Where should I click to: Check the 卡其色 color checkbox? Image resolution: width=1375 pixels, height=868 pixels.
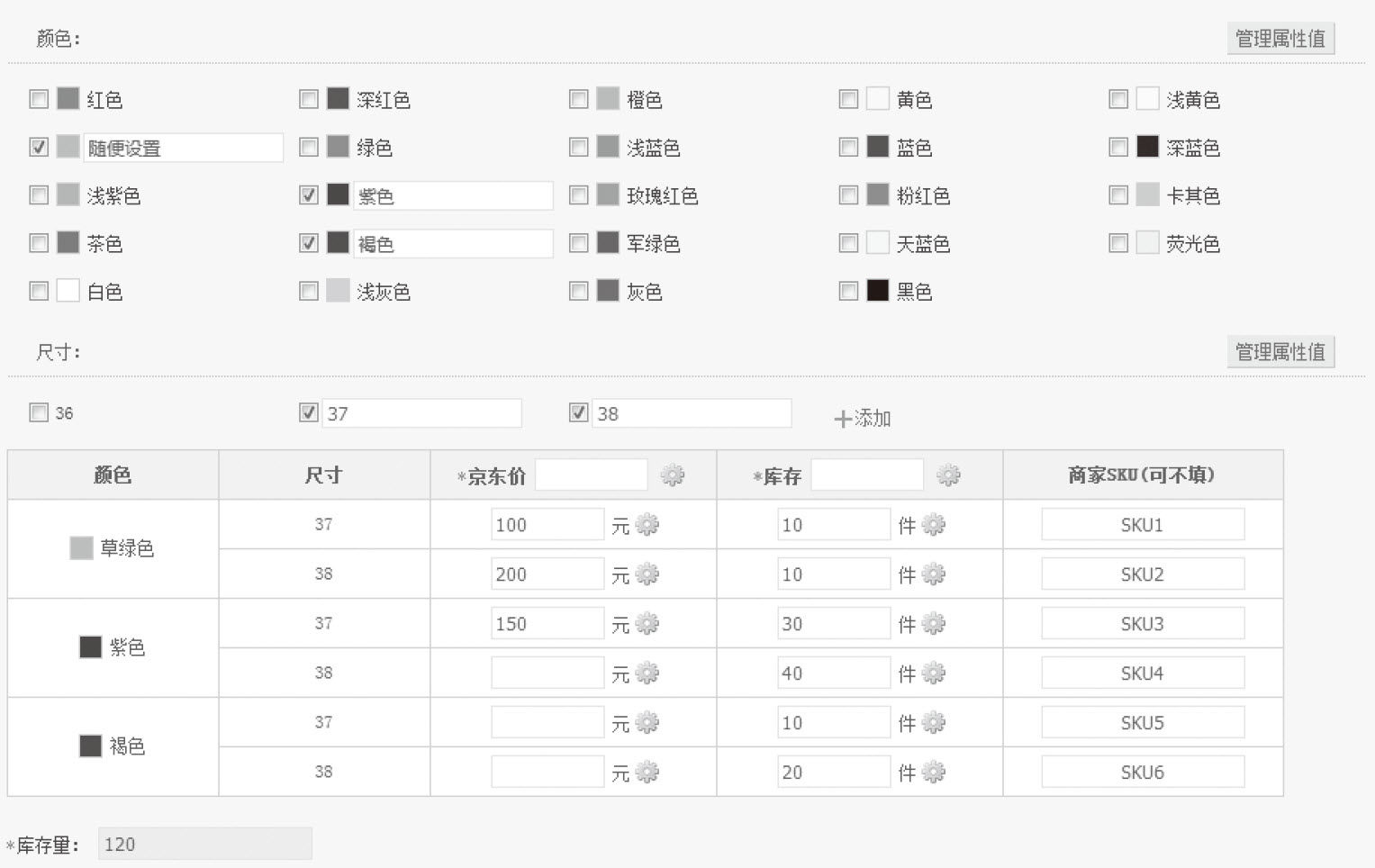1118,194
